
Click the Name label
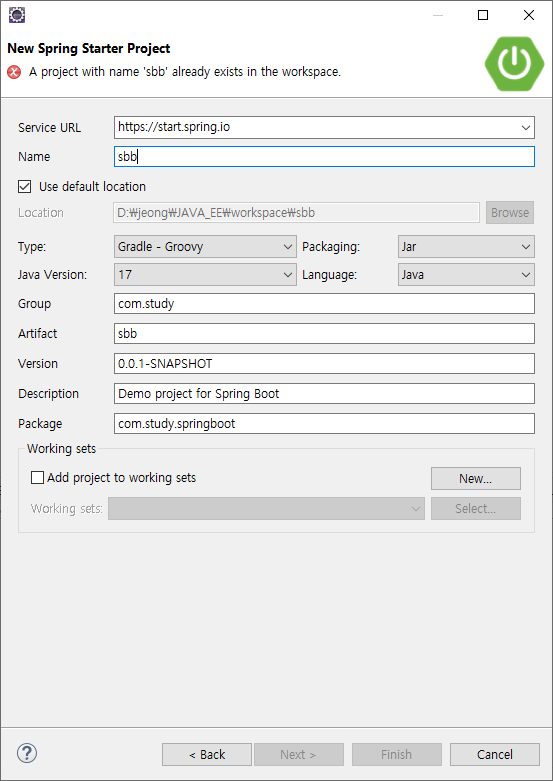click(x=34, y=156)
